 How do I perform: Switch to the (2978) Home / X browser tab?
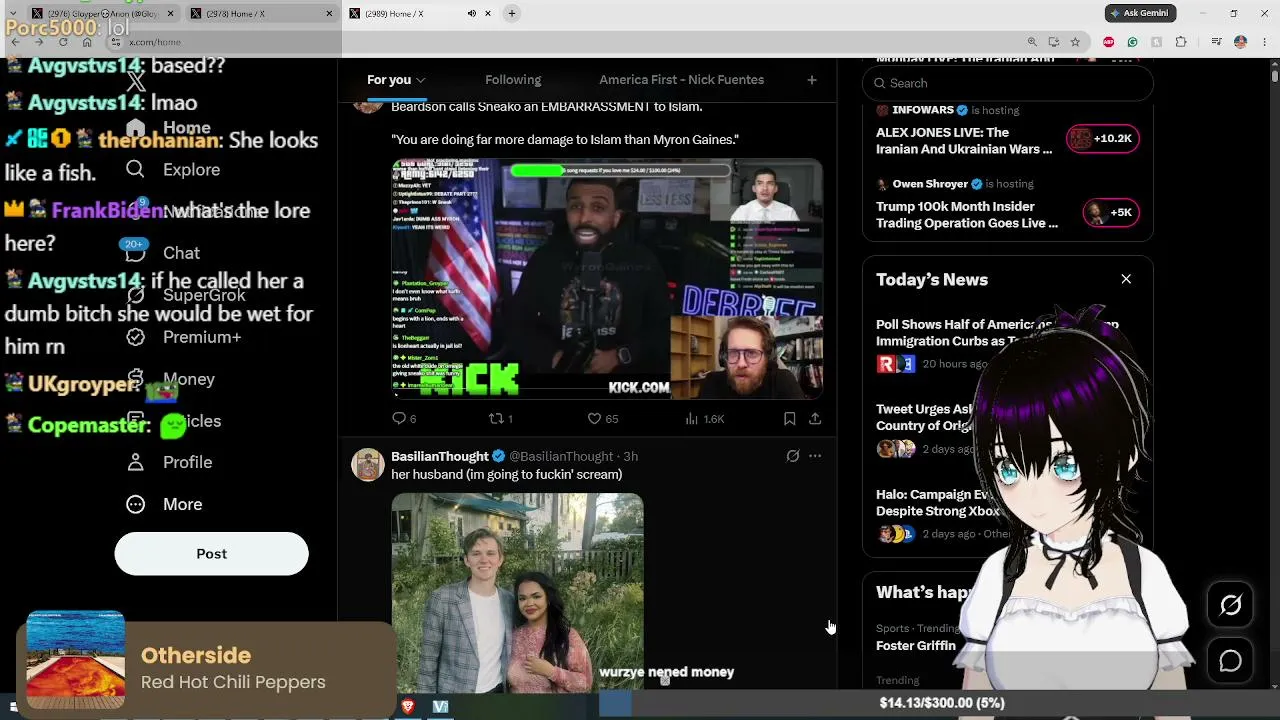point(262,13)
